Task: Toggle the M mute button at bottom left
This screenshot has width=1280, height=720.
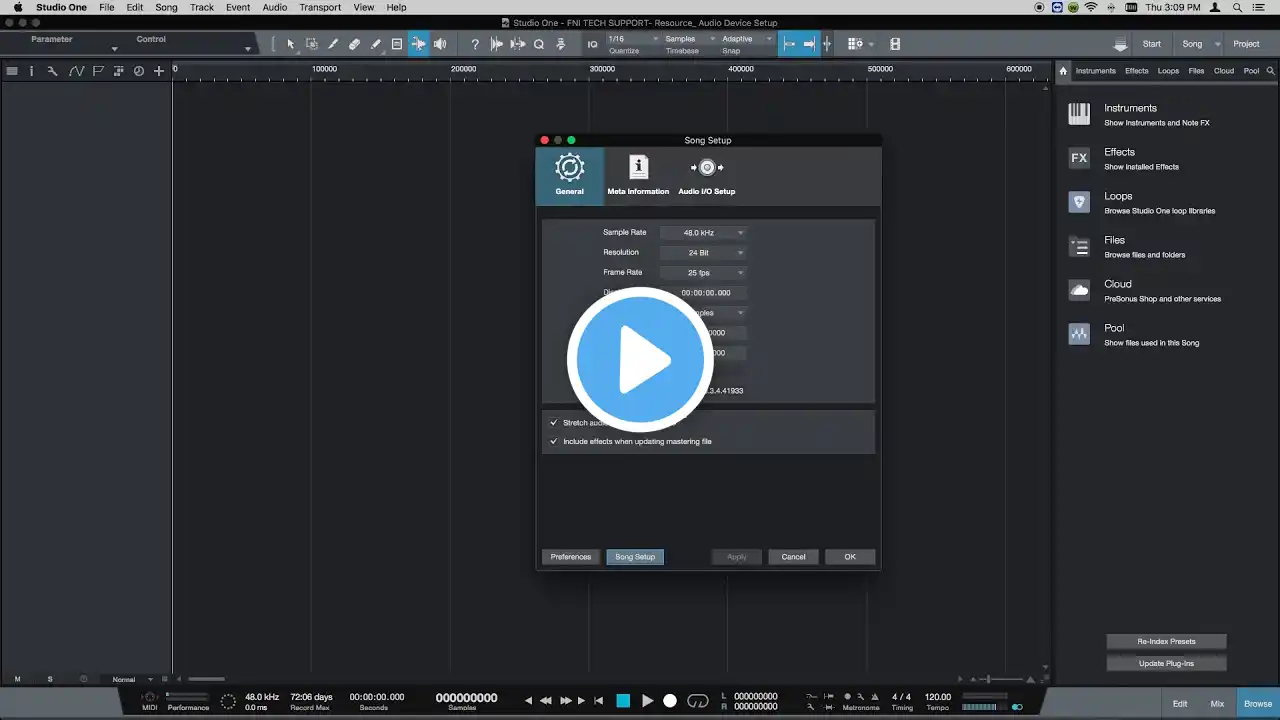Action: pyautogui.click(x=17, y=679)
